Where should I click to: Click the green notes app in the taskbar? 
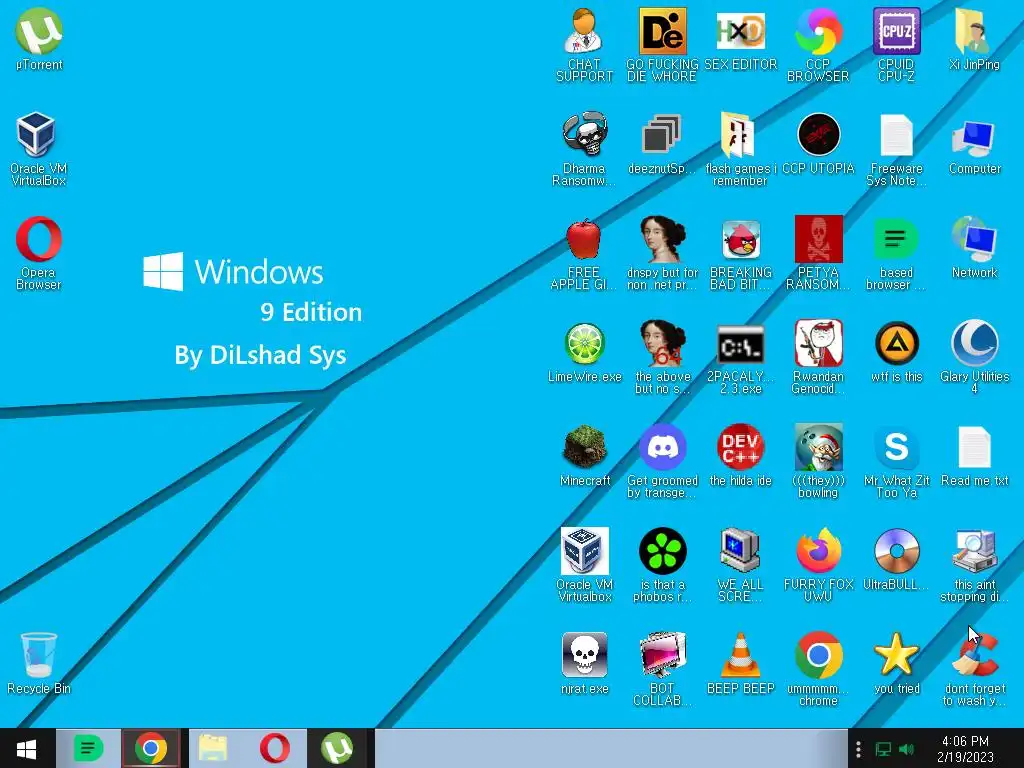(88, 748)
